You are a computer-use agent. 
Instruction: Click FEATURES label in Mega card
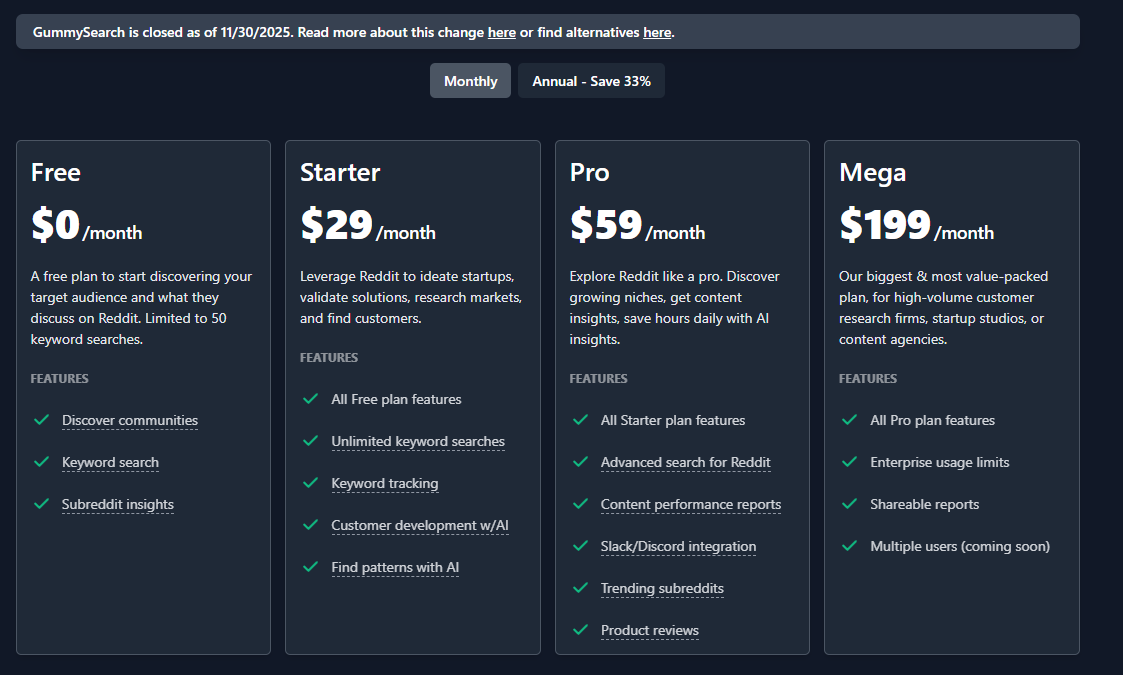point(867,378)
